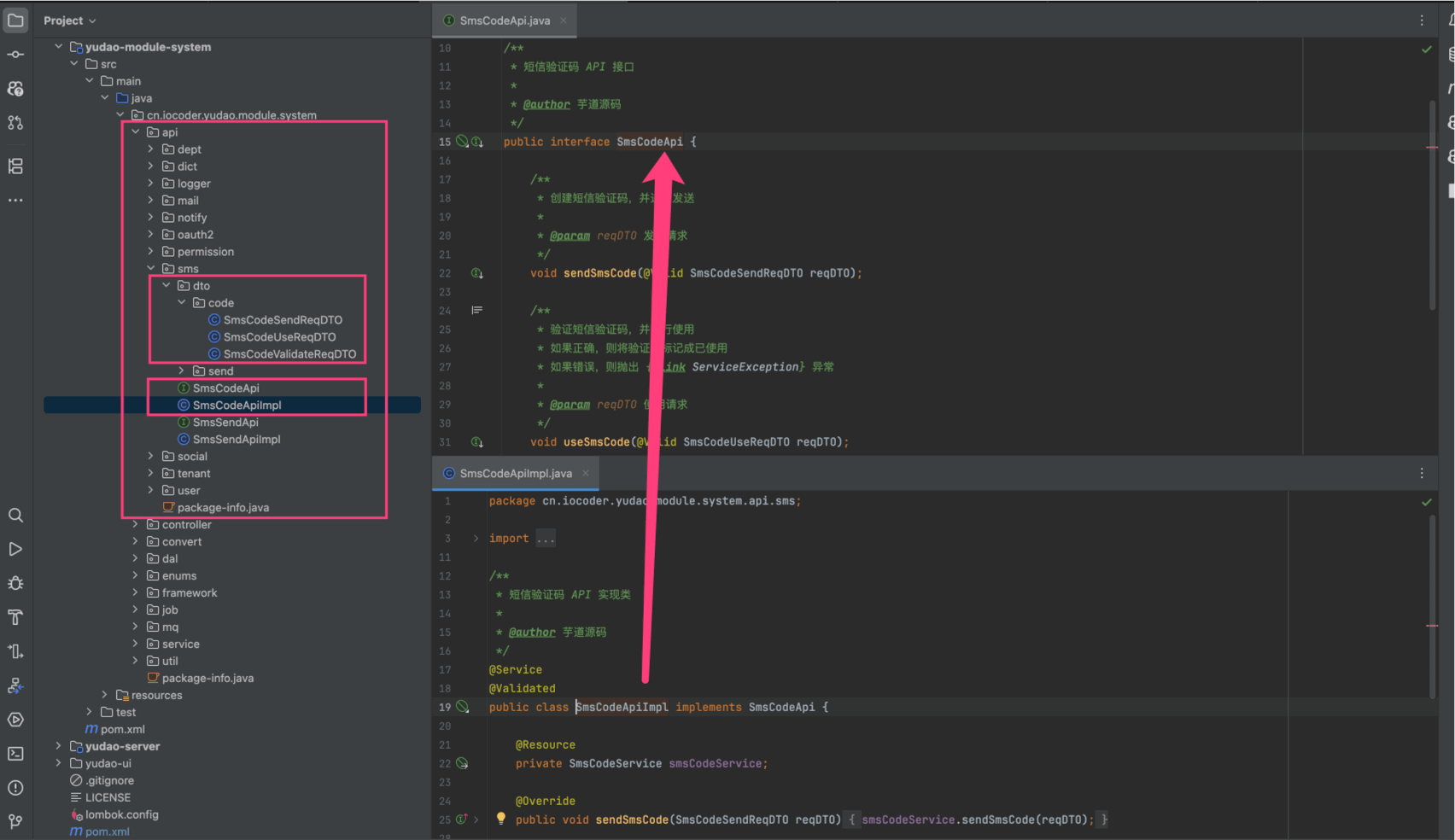Open the Problems tool window icon
The width and height of the screenshot is (1455, 840).
click(15, 788)
